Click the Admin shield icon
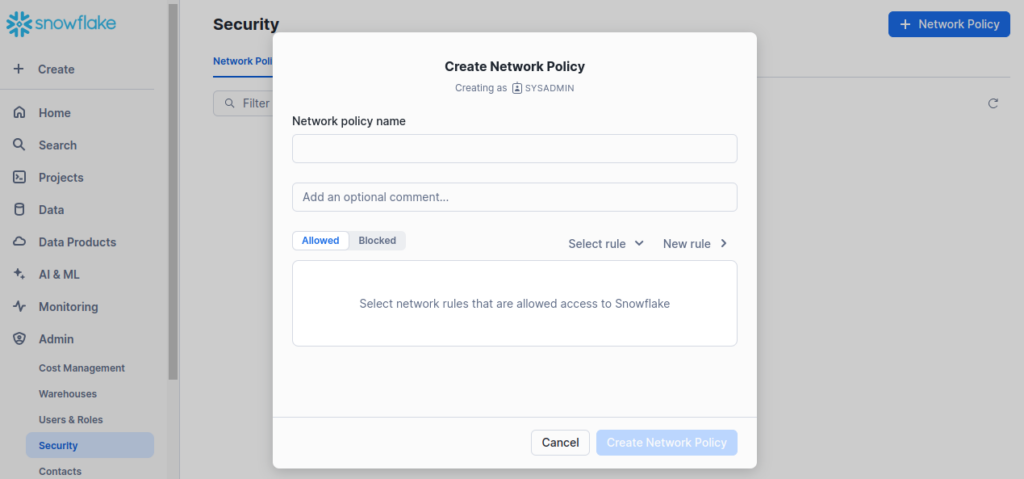Screen dimensions: 1024x479 [x=19, y=339]
